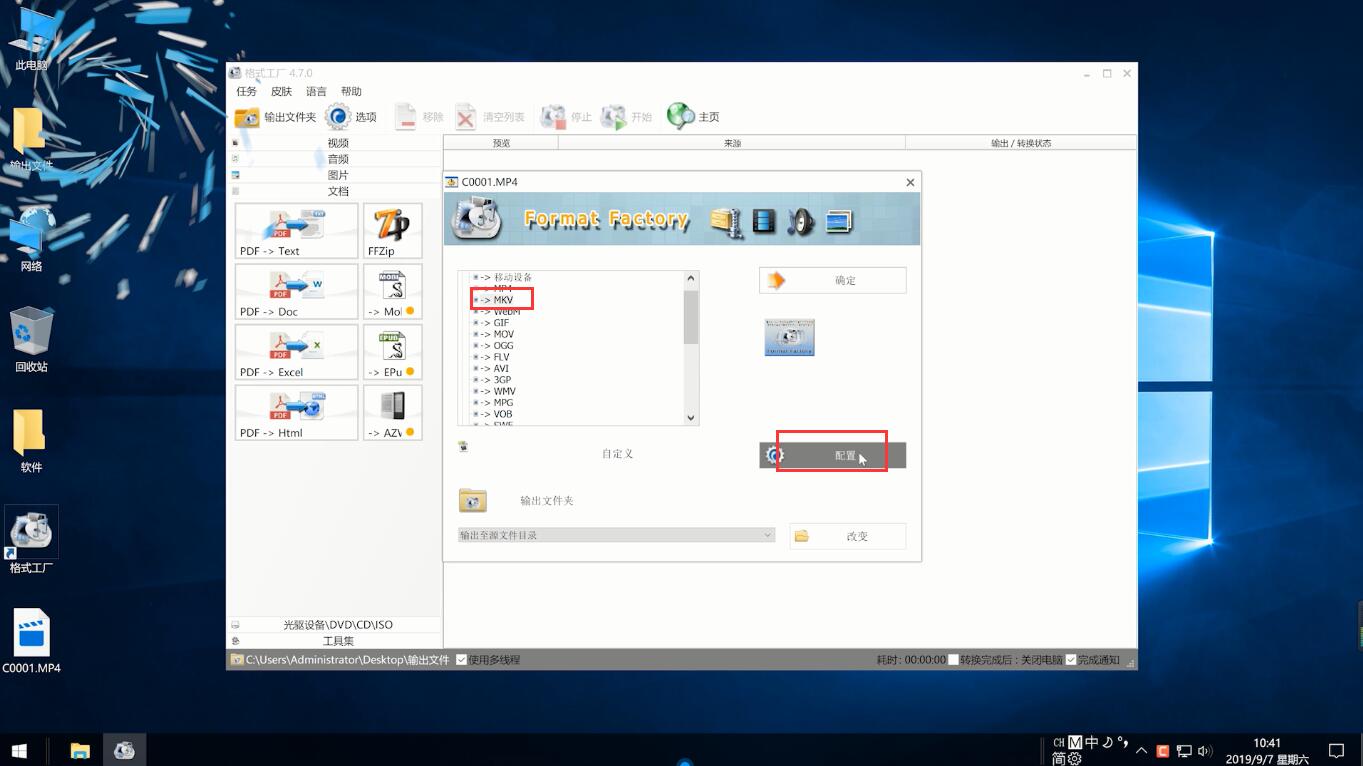Screen dimensions: 1363x766
Task: Toggle 使用多线程 multithreading checkbox
Action: tap(461, 660)
